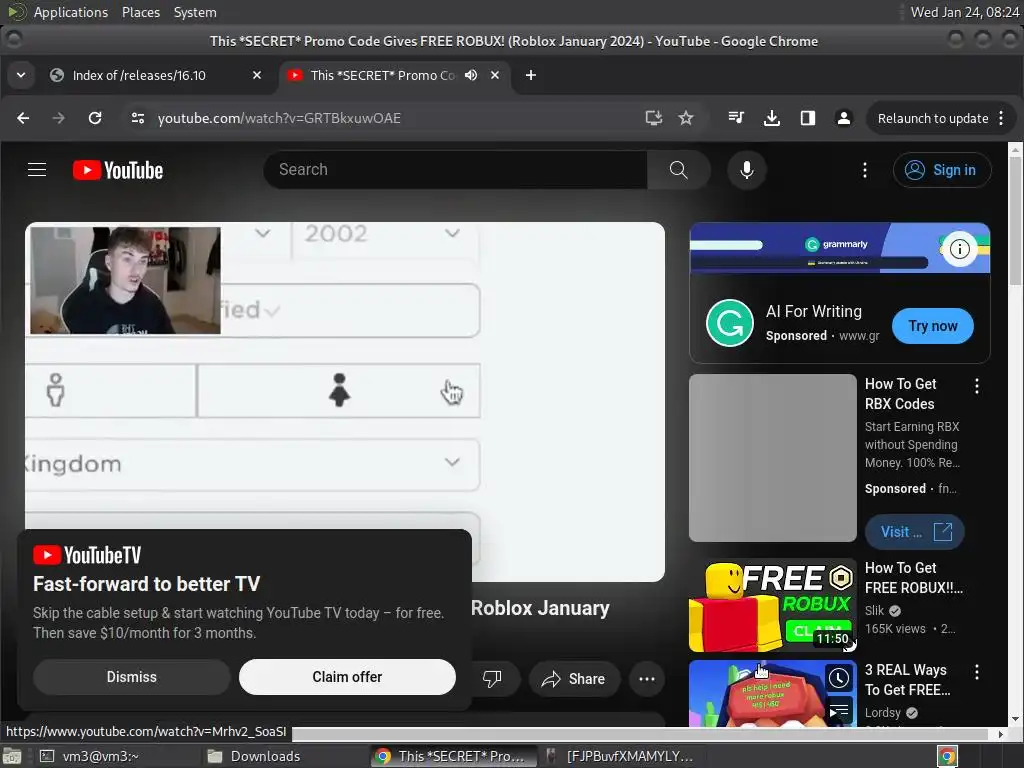The width and height of the screenshot is (1024, 768).
Task: Toggle Chrome side panel icon
Action: point(808,118)
